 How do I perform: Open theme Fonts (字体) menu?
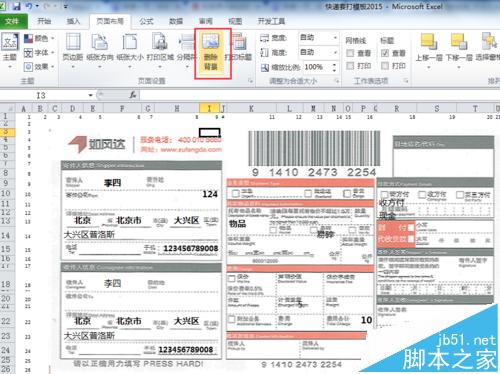[x=40, y=53]
